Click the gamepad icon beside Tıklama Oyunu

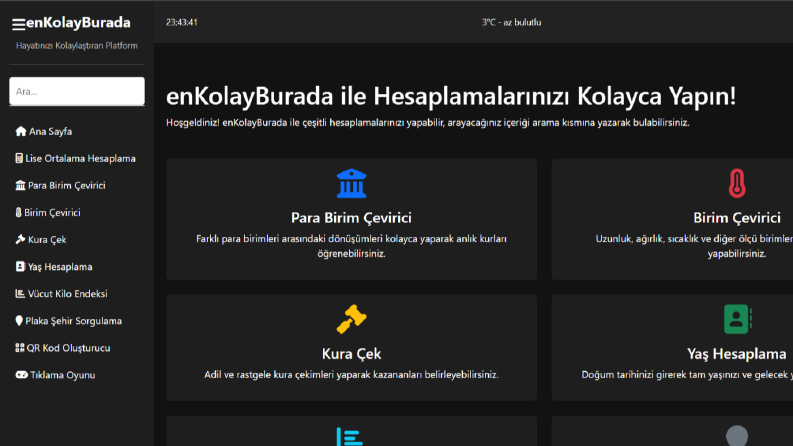pos(21,375)
